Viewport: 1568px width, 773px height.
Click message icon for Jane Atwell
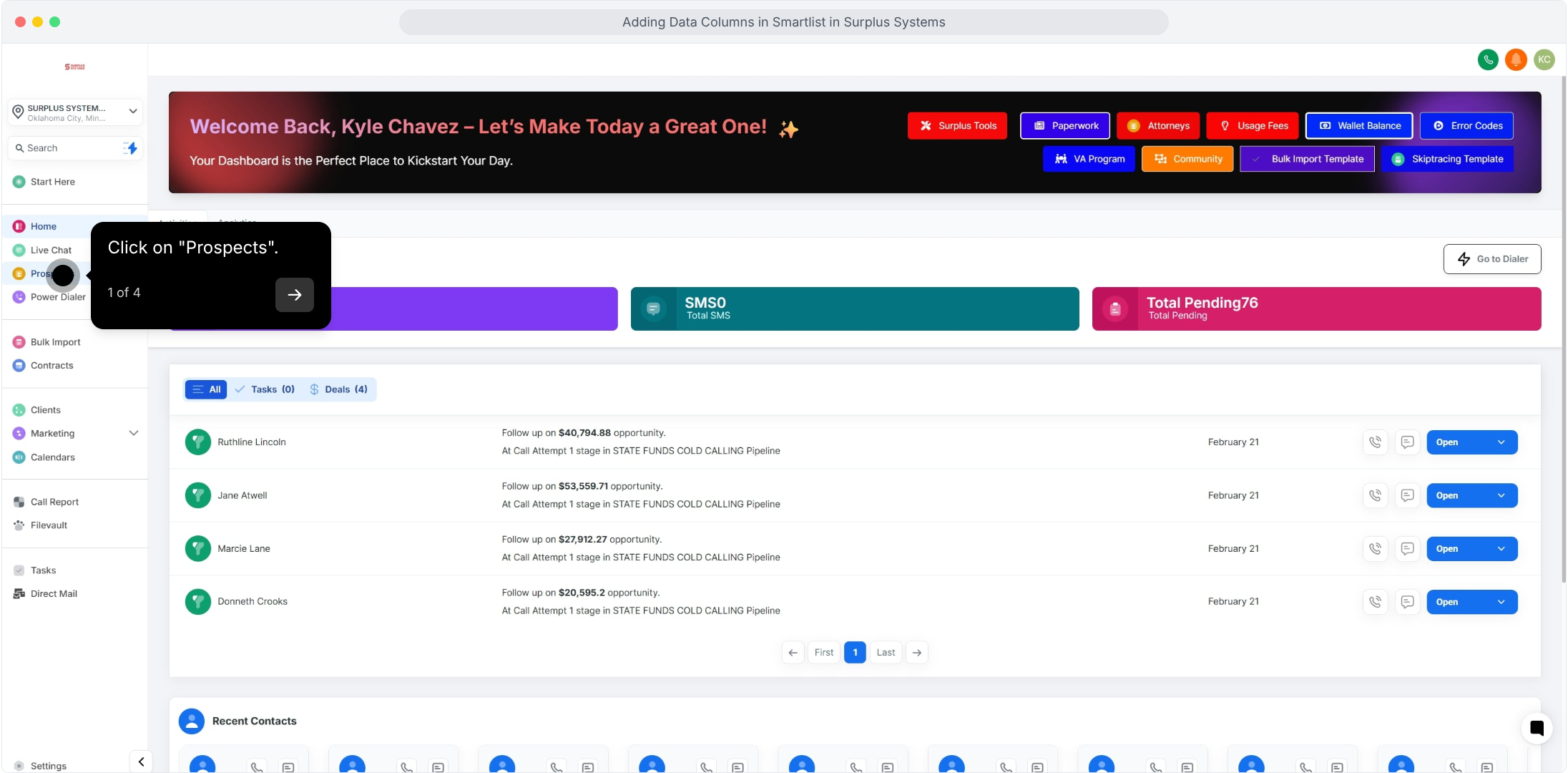coord(1407,495)
